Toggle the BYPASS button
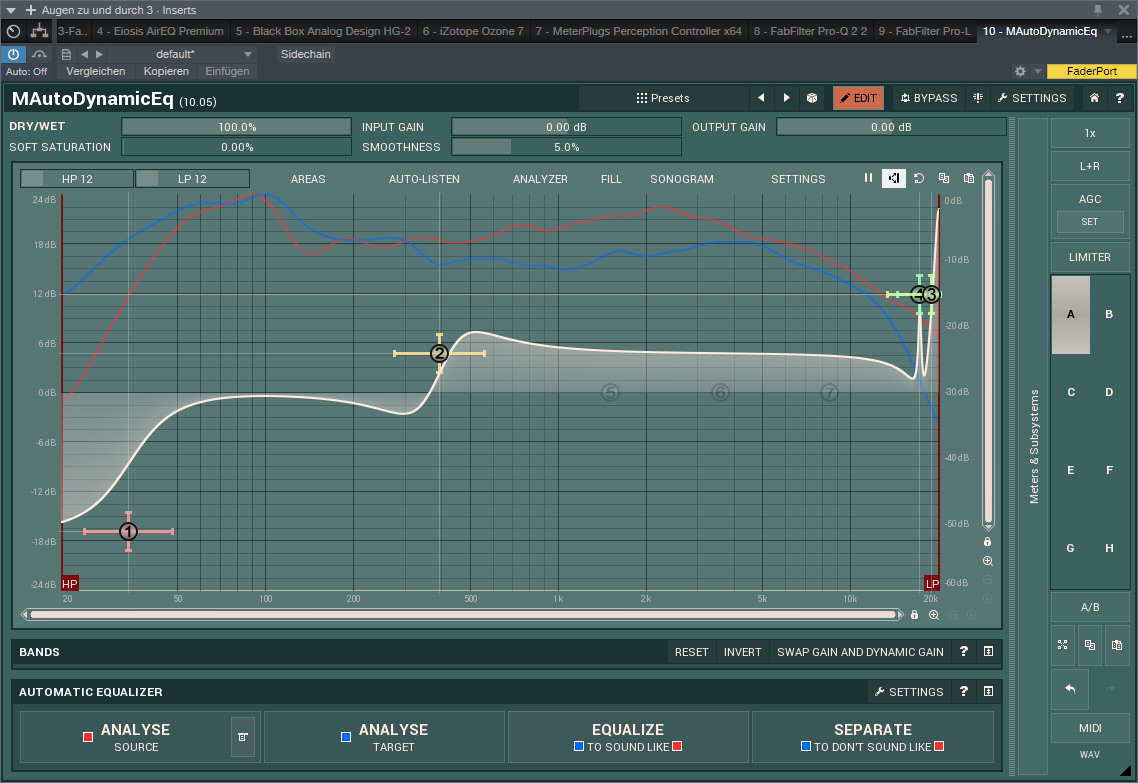Screen dimensions: 1138x783 929,98
